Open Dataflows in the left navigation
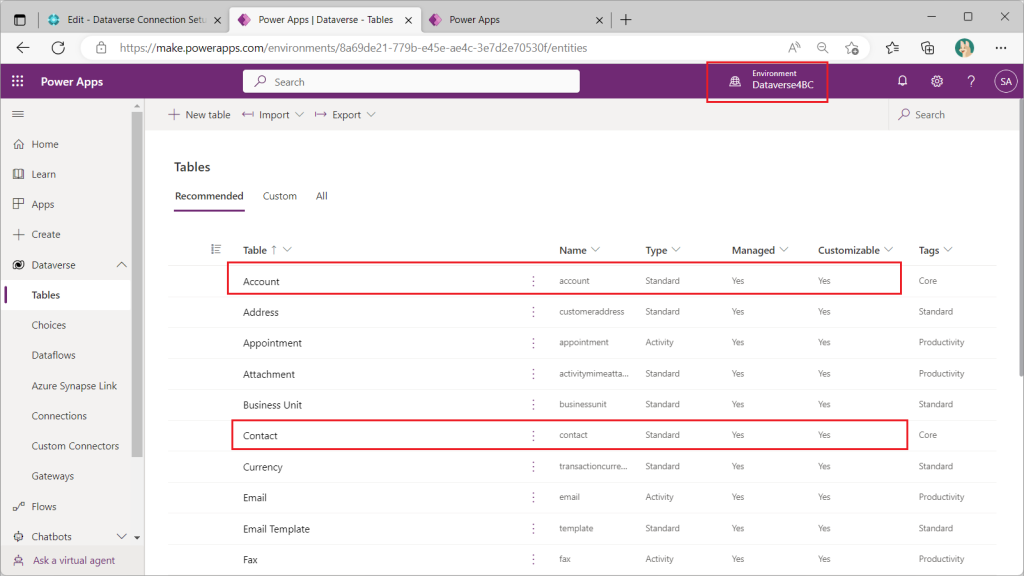This screenshot has width=1024, height=576. click(x=54, y=355)
